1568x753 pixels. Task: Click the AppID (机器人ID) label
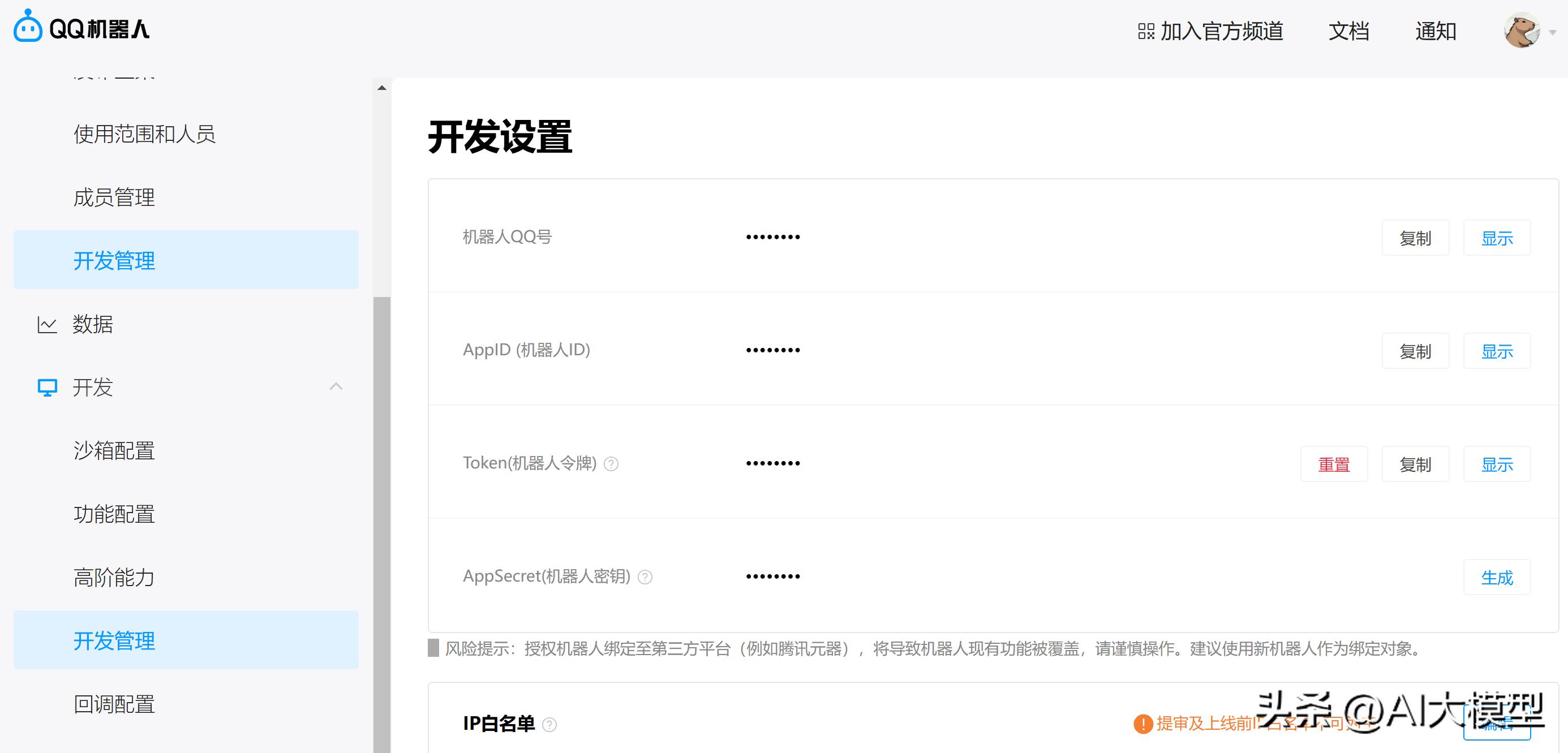pyautogui.click(x=526, y=350)
